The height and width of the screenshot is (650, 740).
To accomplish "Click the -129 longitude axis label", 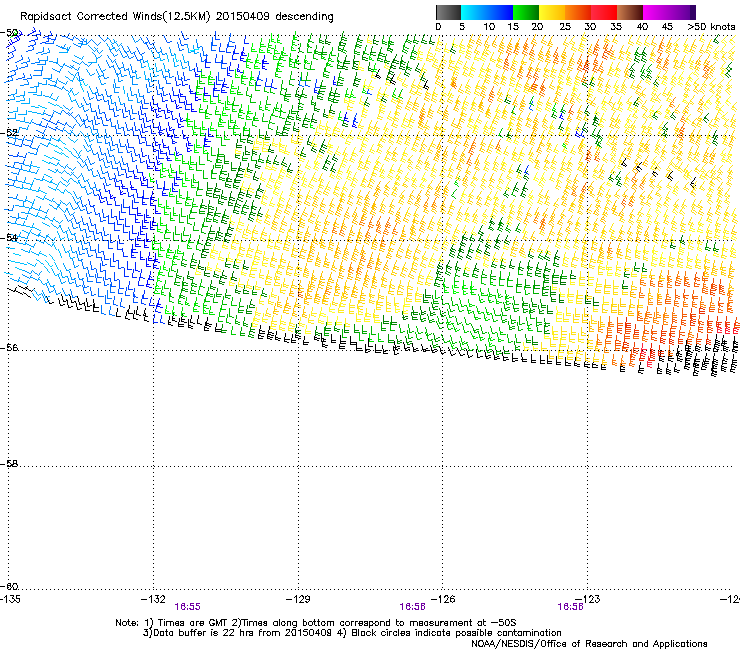I will pyautogui.click(x=298, y=599).
